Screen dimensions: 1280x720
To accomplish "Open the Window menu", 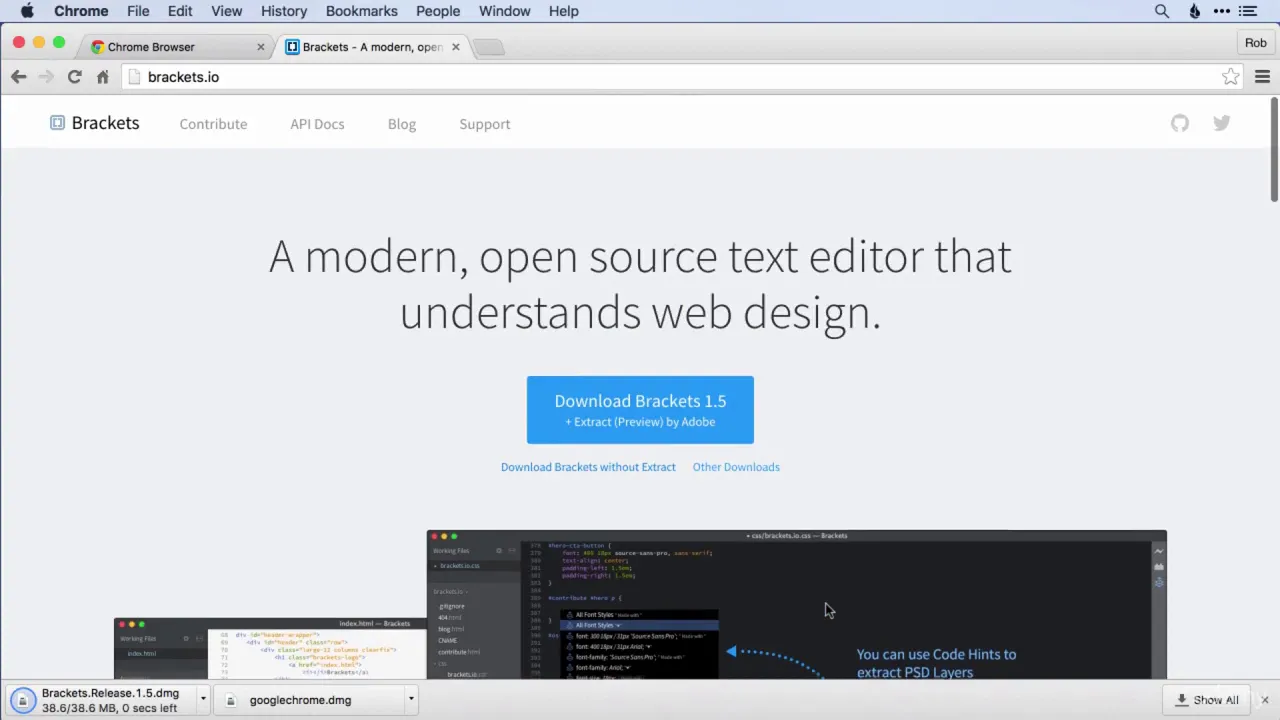I will pyautogui.click(x=505, y=11).
